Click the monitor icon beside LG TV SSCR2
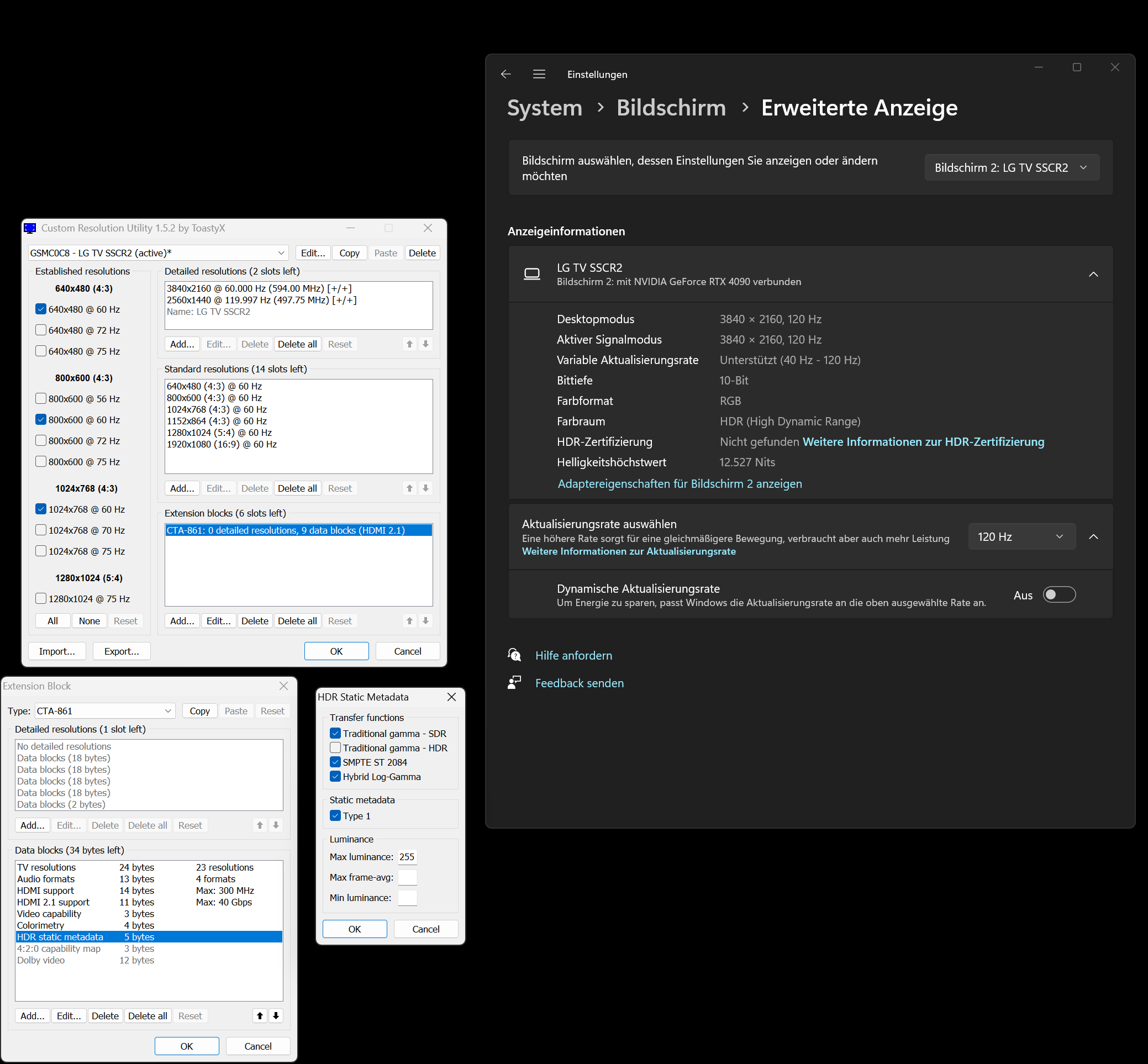 pyautogui.click(x=532, y=274)
